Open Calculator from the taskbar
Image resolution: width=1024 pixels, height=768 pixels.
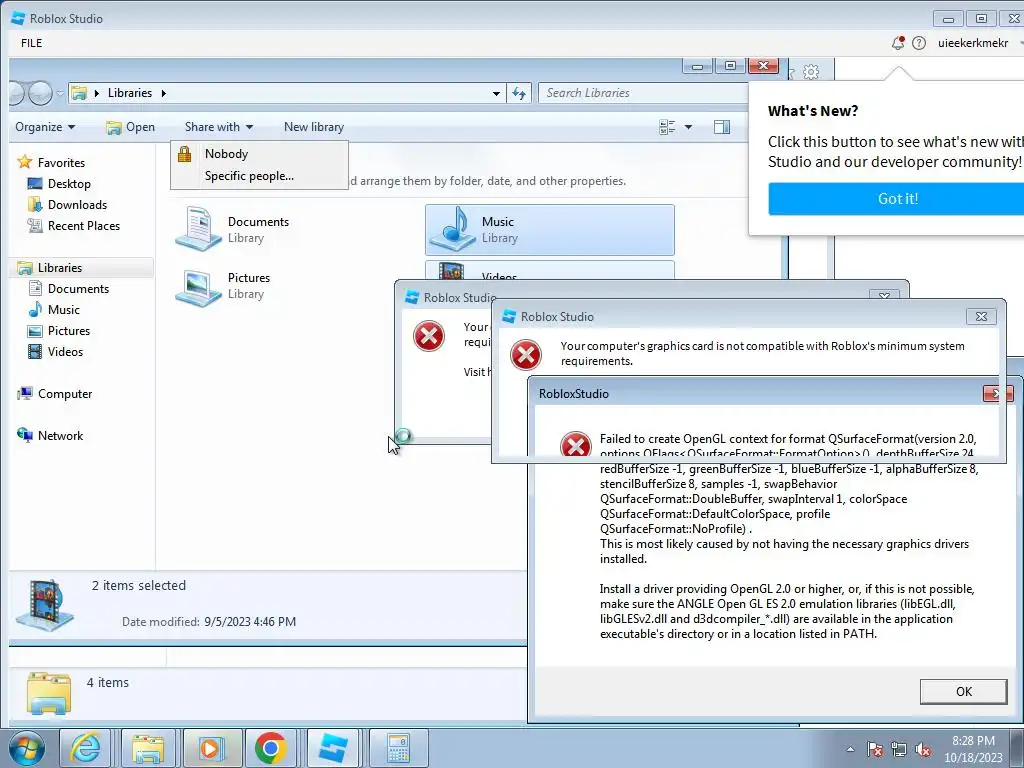coord(398,748)
